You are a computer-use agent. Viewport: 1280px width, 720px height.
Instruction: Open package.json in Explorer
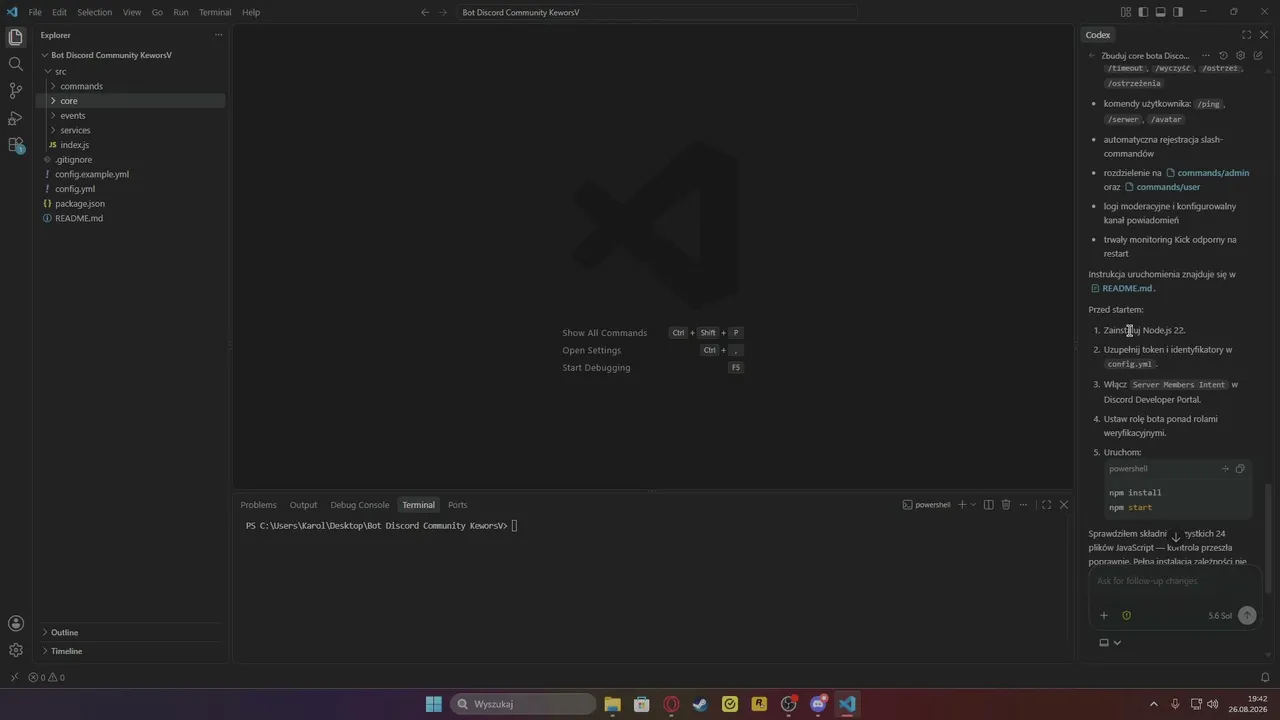130,203
